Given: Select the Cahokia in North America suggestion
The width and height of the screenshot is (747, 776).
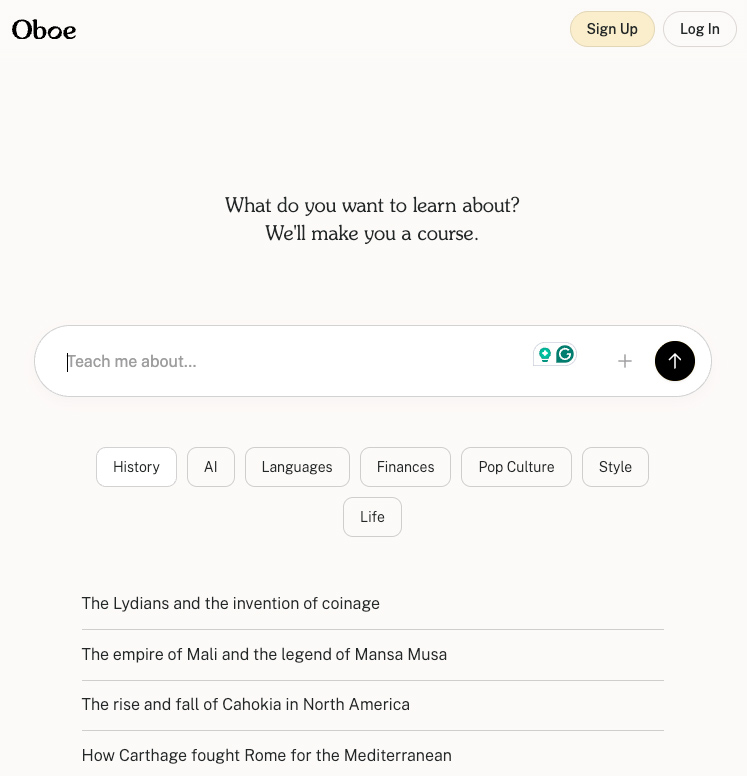Looking at the screenshot, I should (x=246, y=705).
